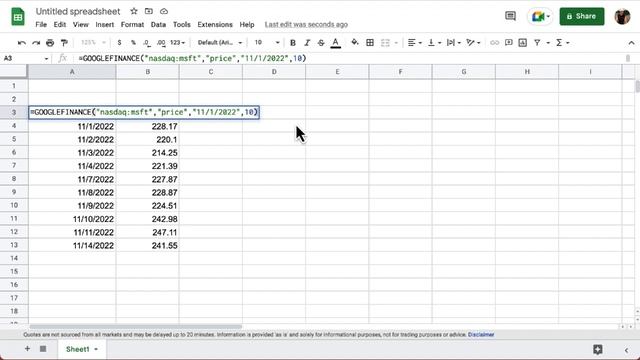
Task: Open the 123 number format dropdown
Action: [177, 42]
